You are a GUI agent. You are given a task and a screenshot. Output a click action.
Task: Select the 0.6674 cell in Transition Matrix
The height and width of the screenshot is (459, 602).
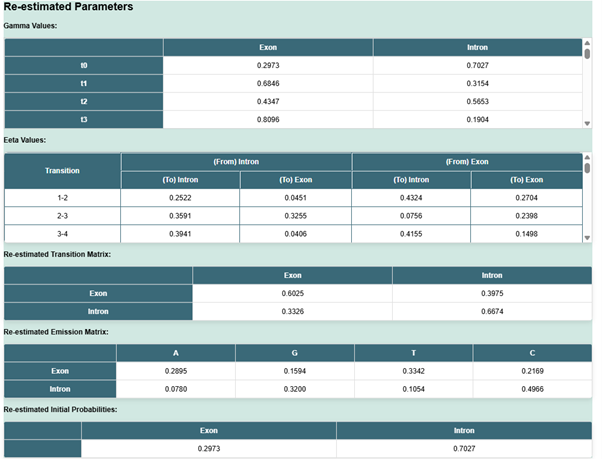492,312
